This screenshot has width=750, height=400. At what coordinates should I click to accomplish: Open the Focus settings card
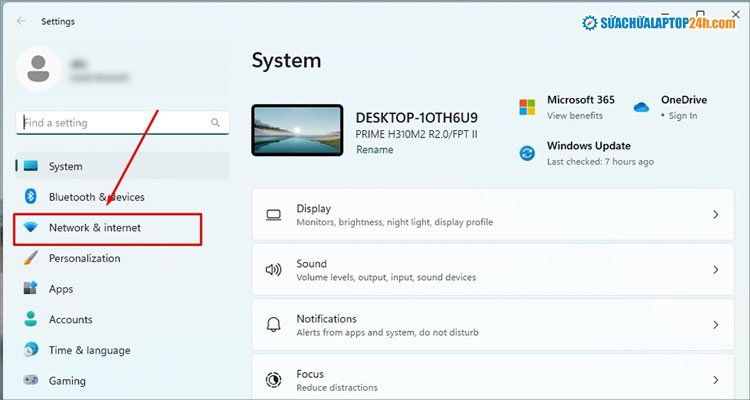[493, 377]
